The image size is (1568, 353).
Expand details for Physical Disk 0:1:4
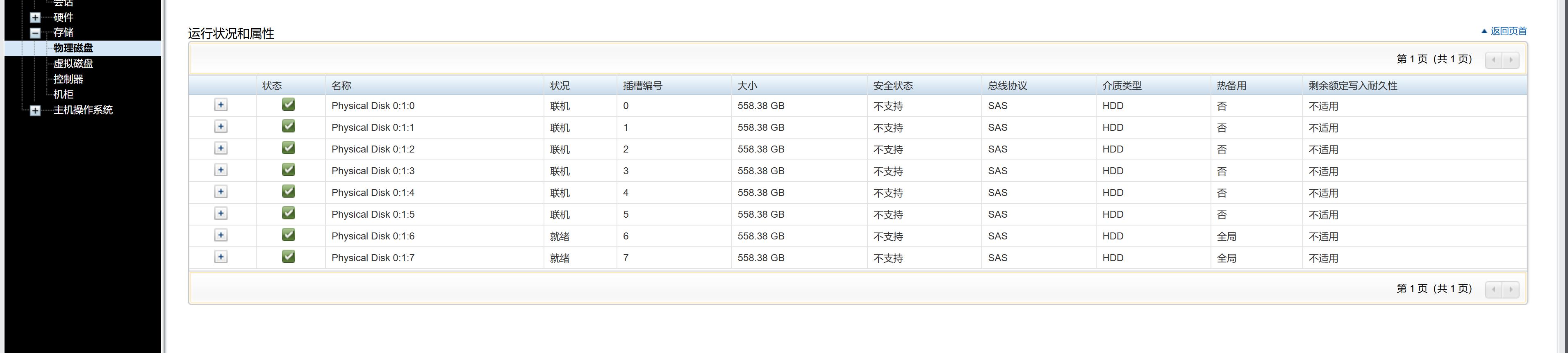click(221, 192)
